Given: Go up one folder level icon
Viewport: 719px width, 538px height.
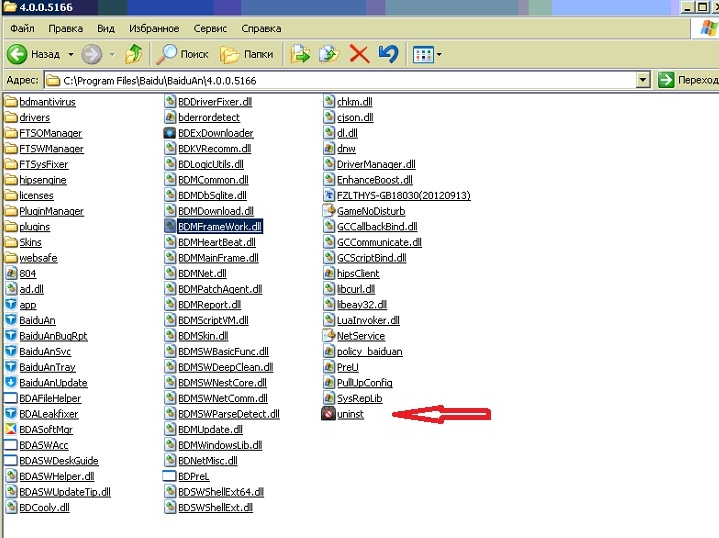Looking at the screenshot, I should pyautogui.click(x=134, y=54).
